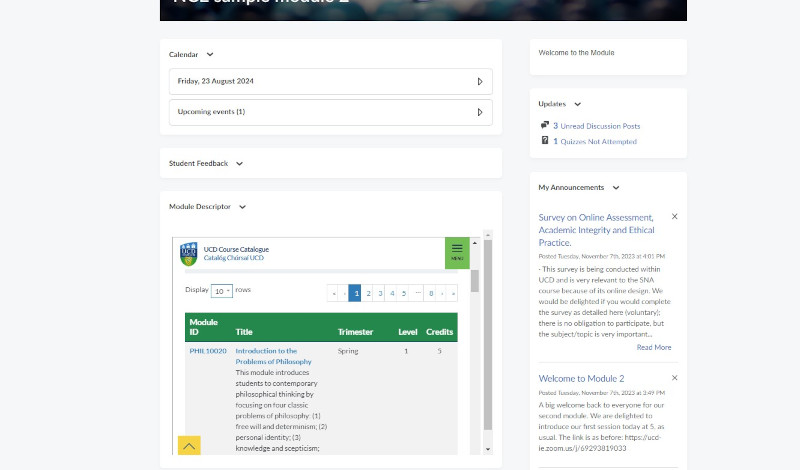Open the Display rows dropdown
The image size is (800, 470).
click(221, 291)
